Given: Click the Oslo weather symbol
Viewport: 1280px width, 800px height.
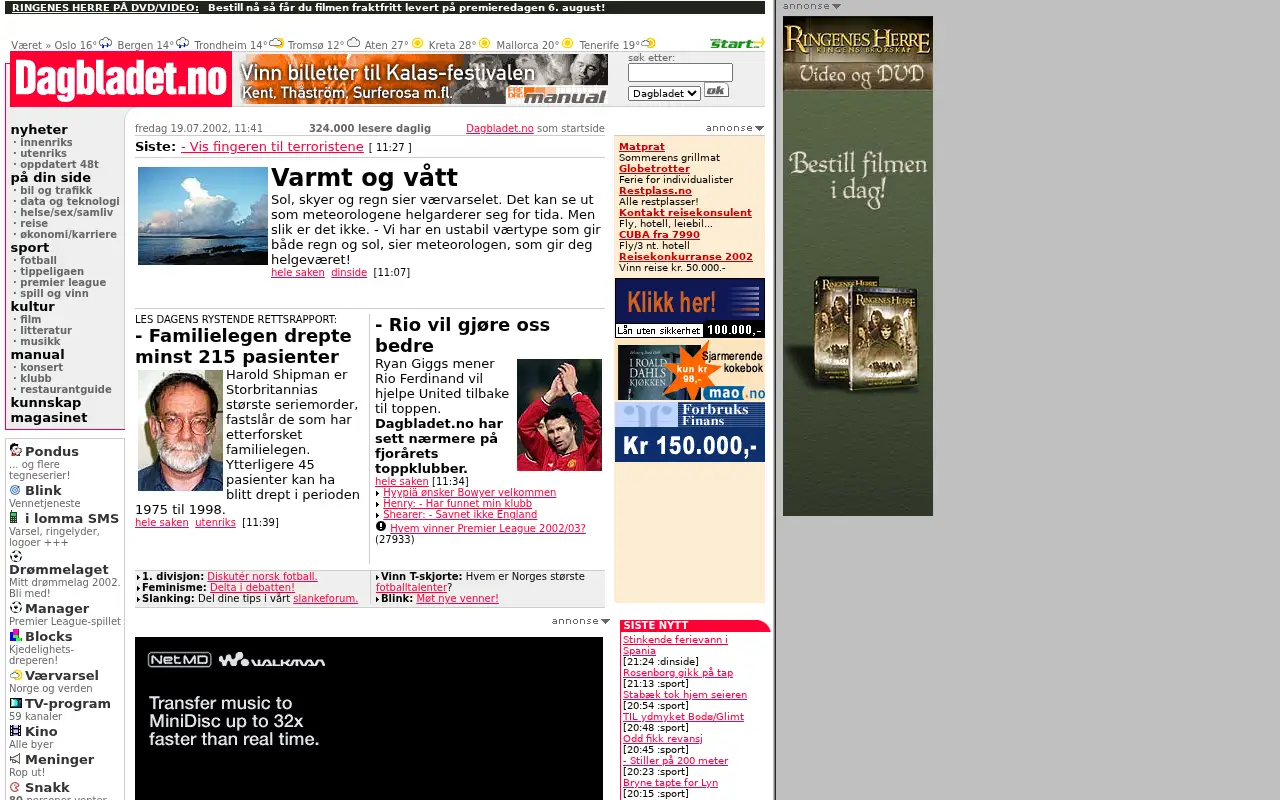Looking at the screenshot, I should pyautogui.click(x=106, y=43).
